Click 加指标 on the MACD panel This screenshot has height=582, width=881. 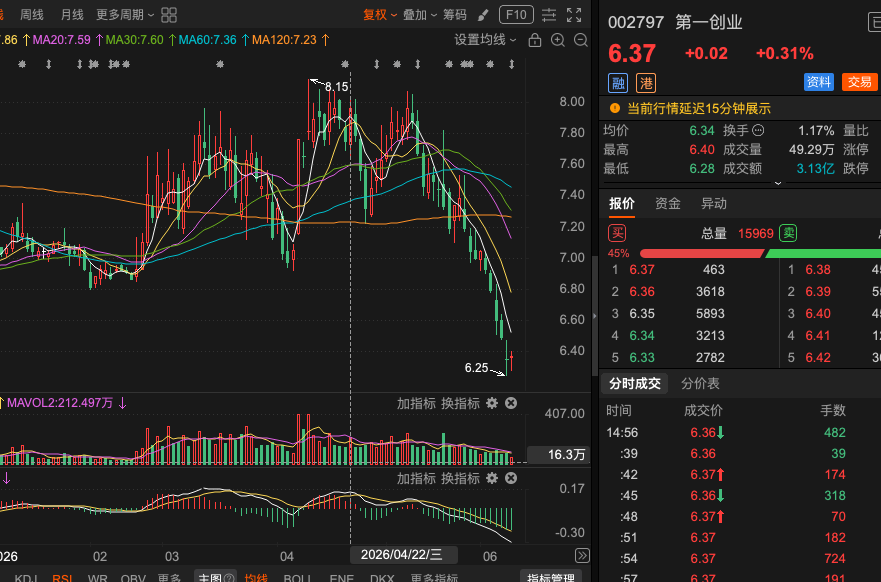point(416,478)
